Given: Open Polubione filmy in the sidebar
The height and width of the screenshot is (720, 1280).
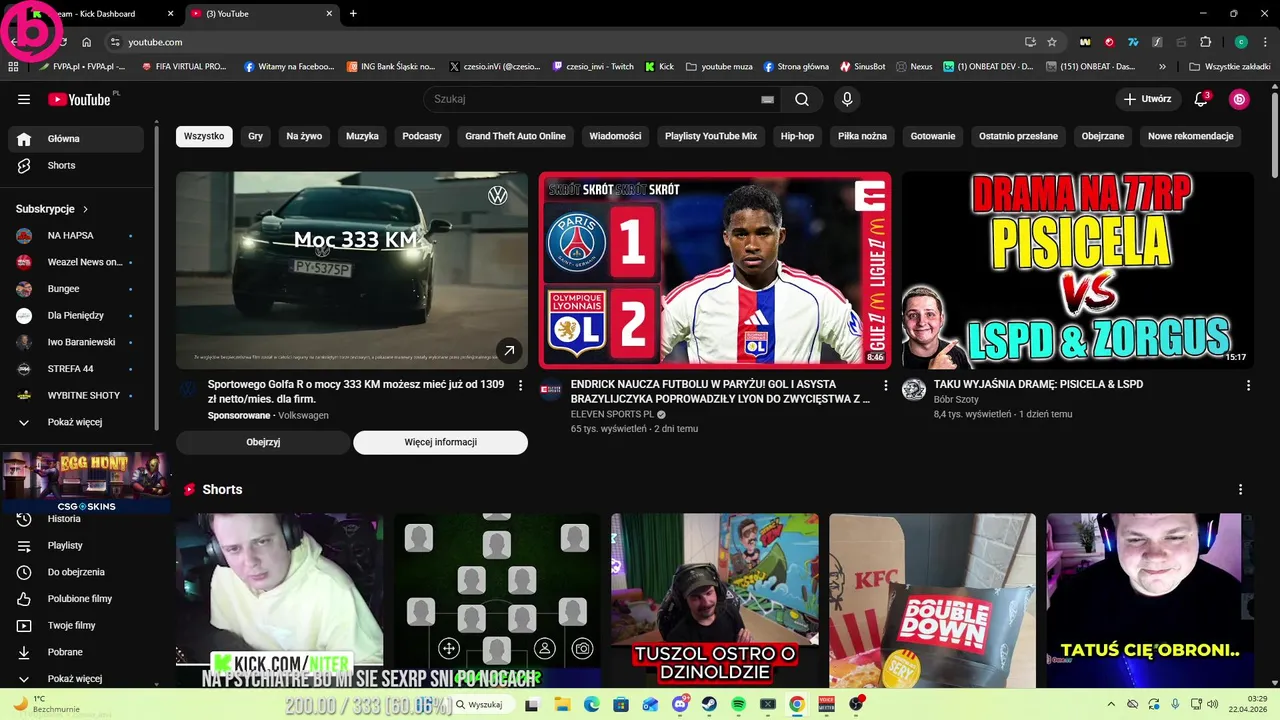Looking at the screenshot, I should pos(76,599).
